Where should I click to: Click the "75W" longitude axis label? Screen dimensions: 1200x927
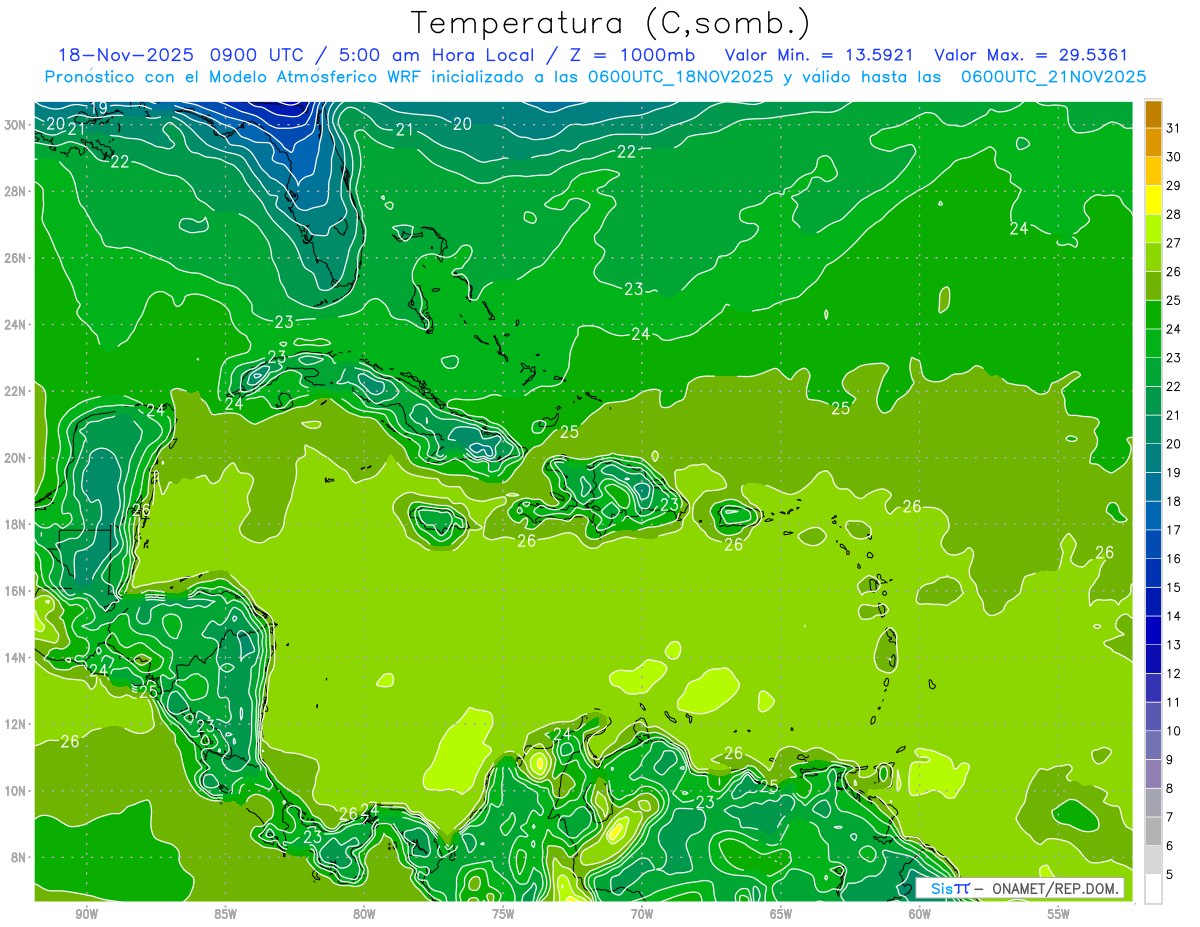pos(503,914)
